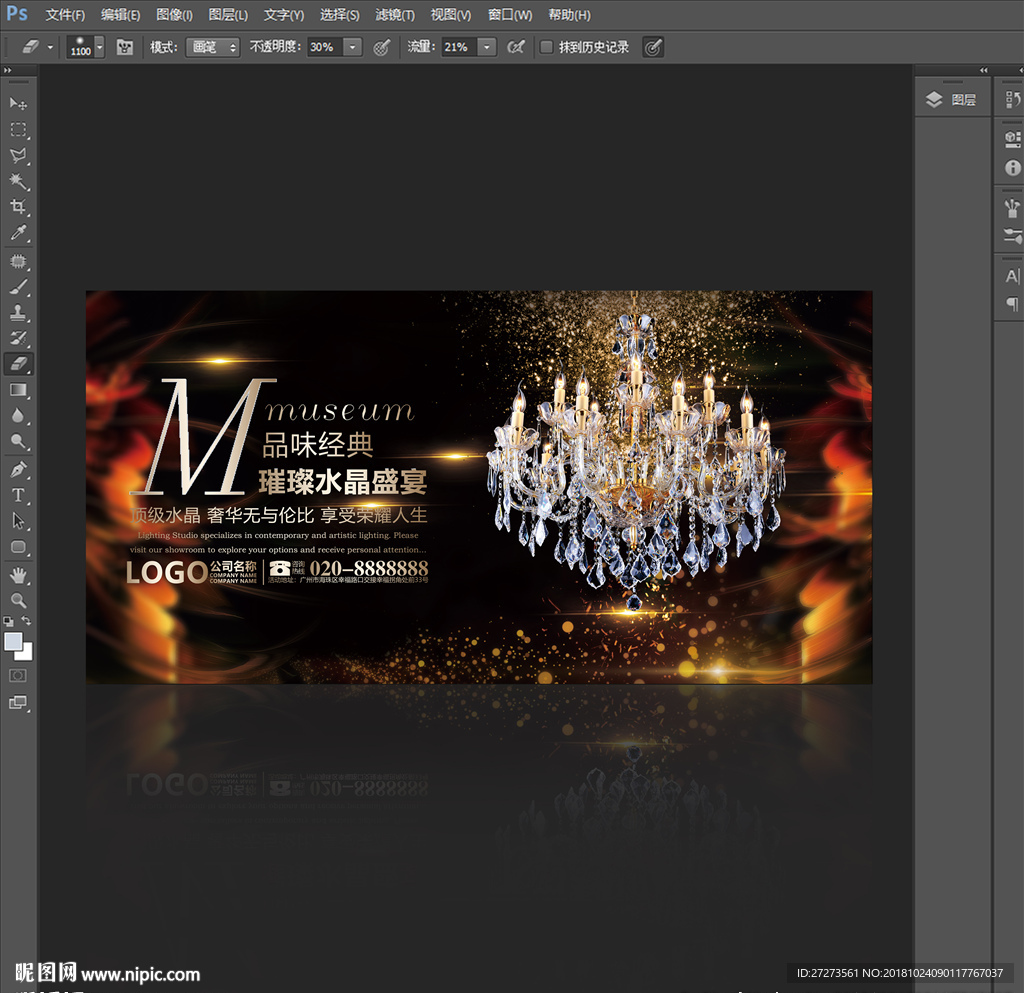The height and width of the screenshot is (993, 1024).
Task: Toggle airbrush build-up next to flow
Action: click(x=516, y=47)
